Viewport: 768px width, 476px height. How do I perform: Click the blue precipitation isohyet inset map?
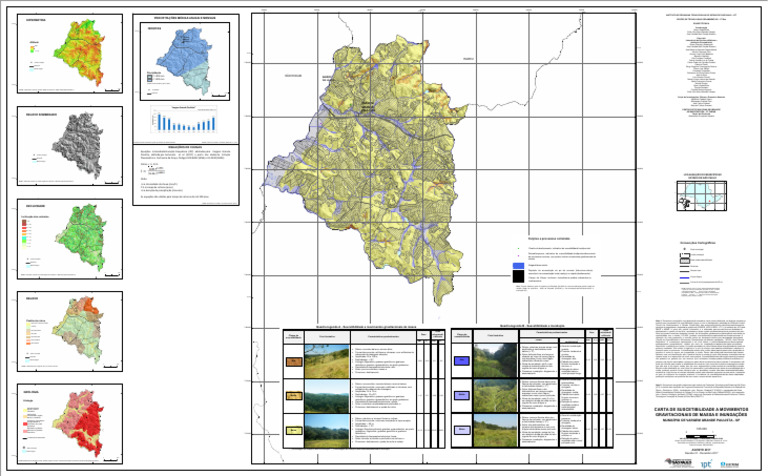coord(185,61)
